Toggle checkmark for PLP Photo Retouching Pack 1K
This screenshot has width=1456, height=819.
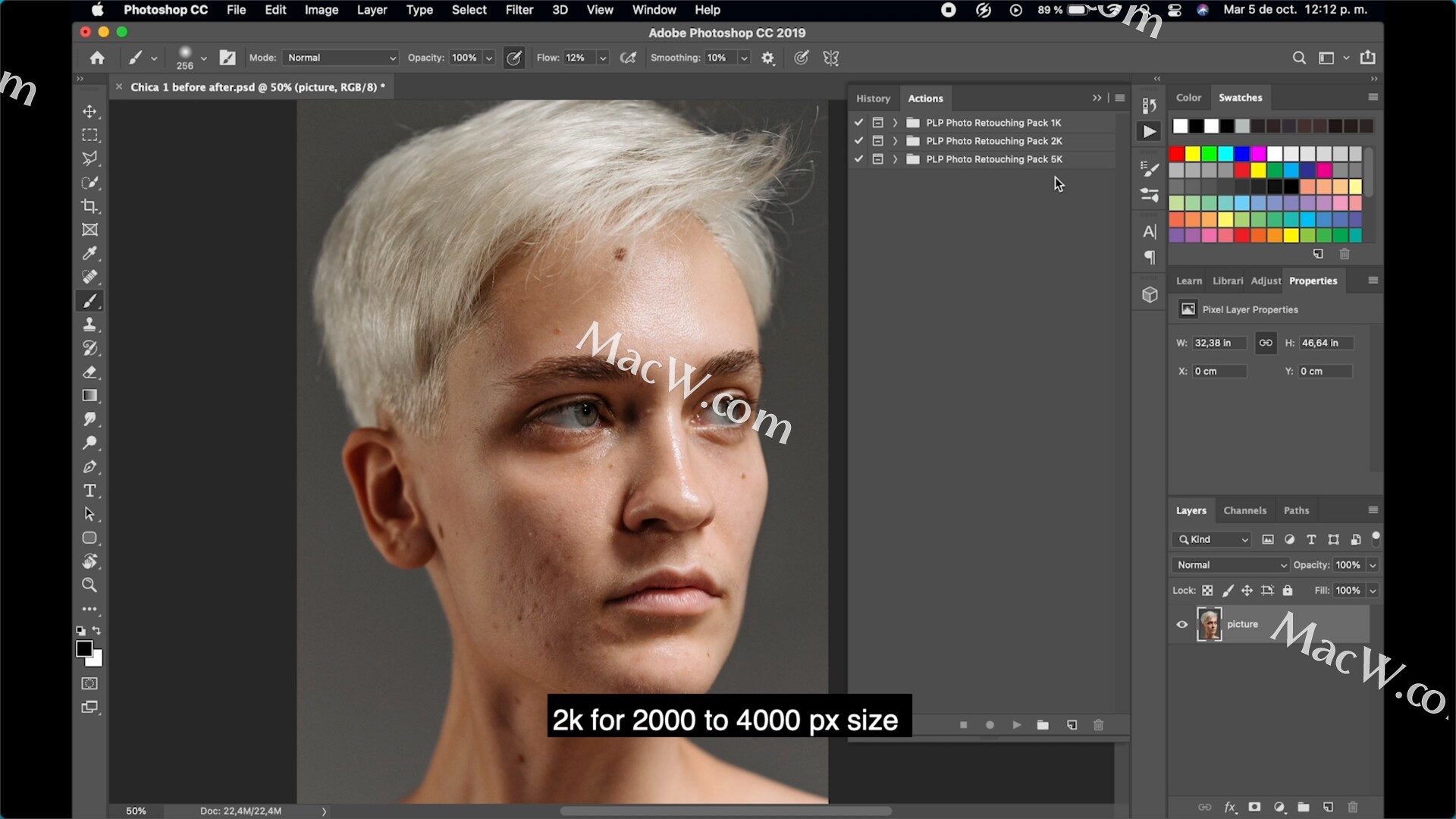[x=858, y=123]
